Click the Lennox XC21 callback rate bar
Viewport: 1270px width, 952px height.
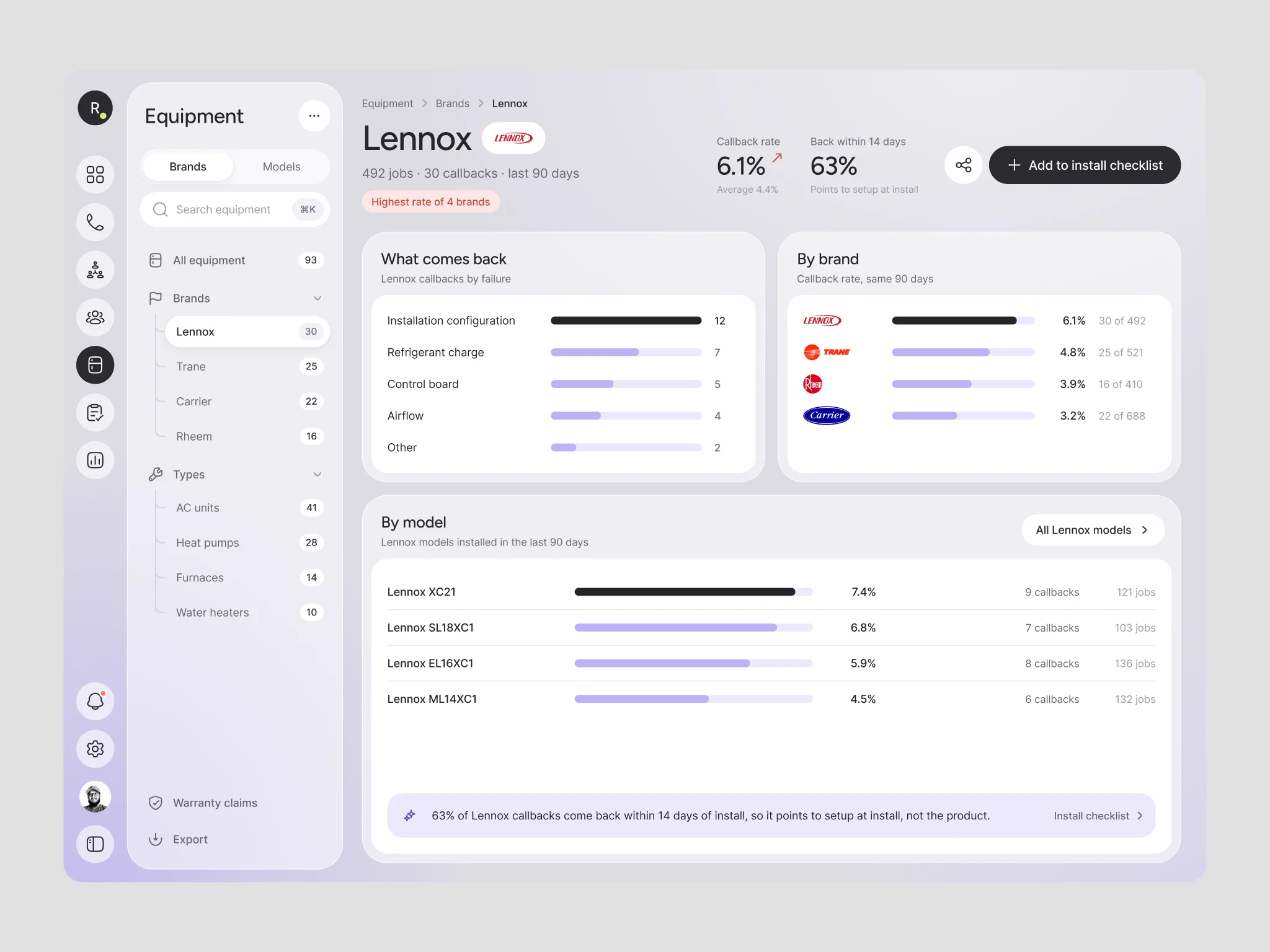(x=693, y=592)
